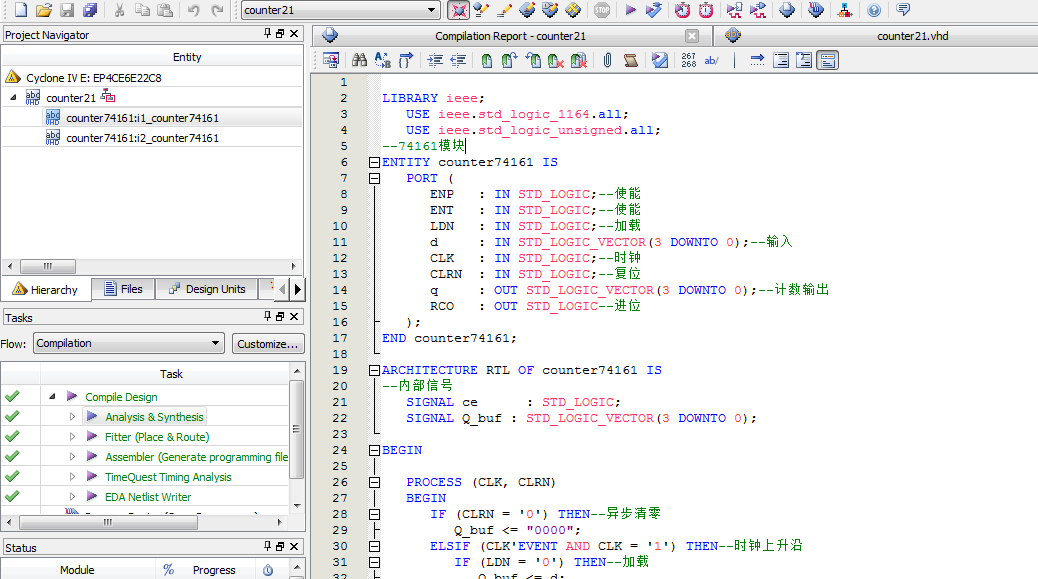
Task: Click the Customize... button
Action: 267,343
